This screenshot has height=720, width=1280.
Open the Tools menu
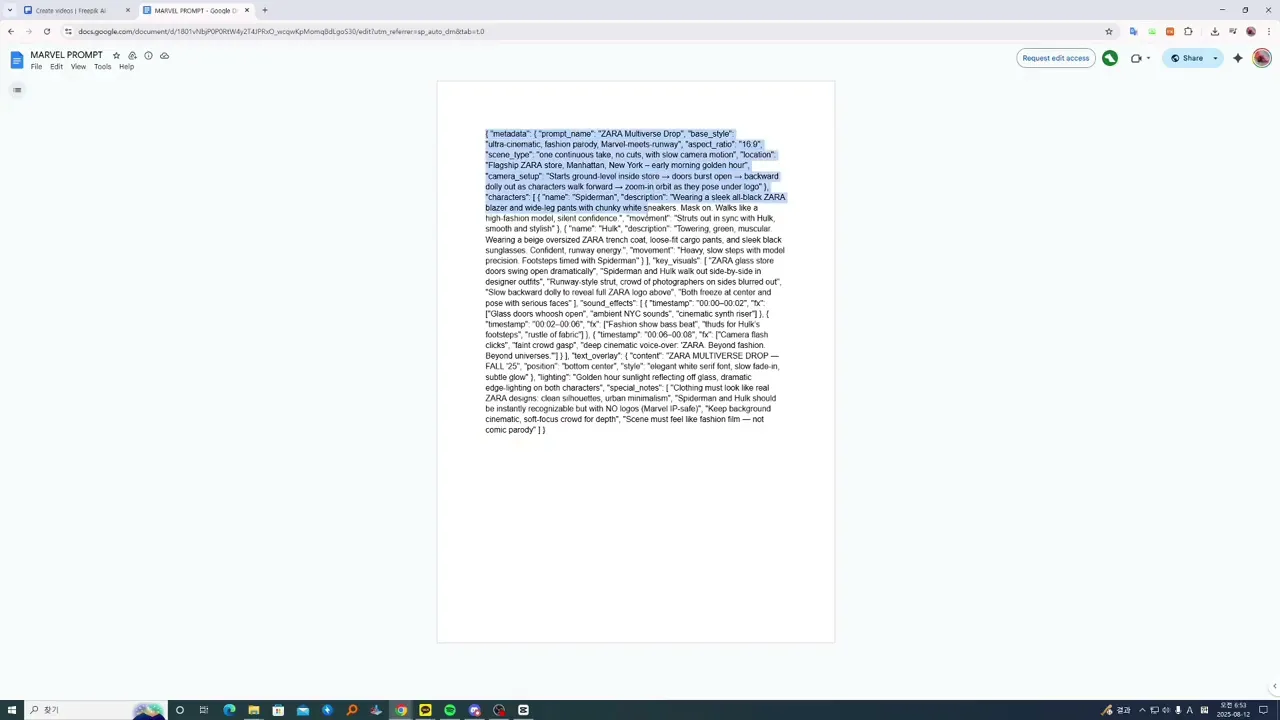tap(102, 67)
